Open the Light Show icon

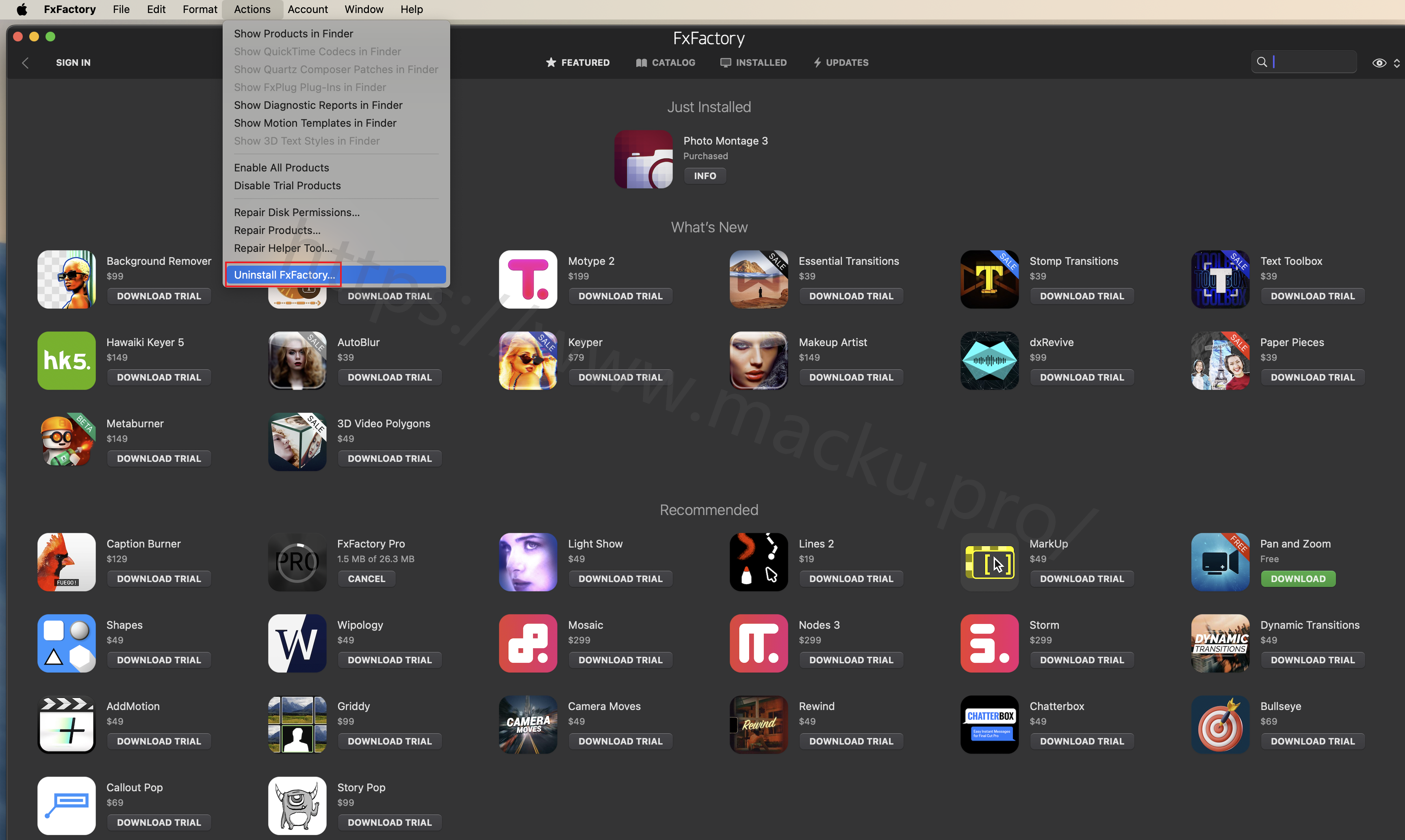click(528, 562)
